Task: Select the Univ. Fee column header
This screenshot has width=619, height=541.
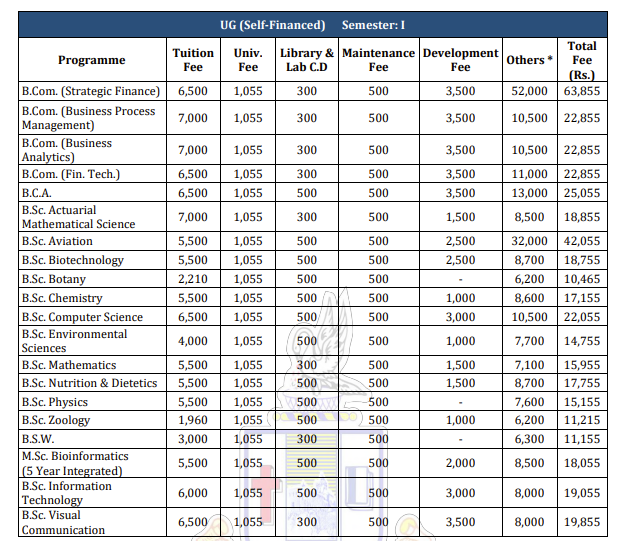Action: tap(248, 60)
